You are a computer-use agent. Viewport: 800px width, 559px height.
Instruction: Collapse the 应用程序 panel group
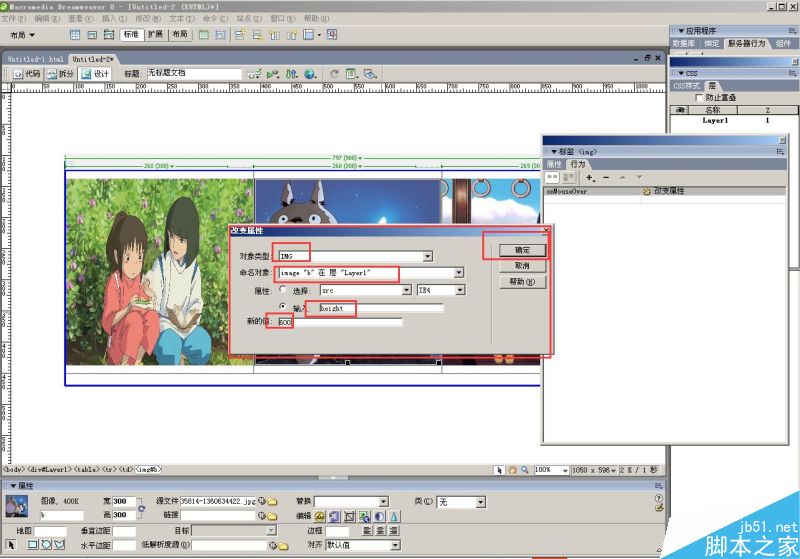coord(681,31)
